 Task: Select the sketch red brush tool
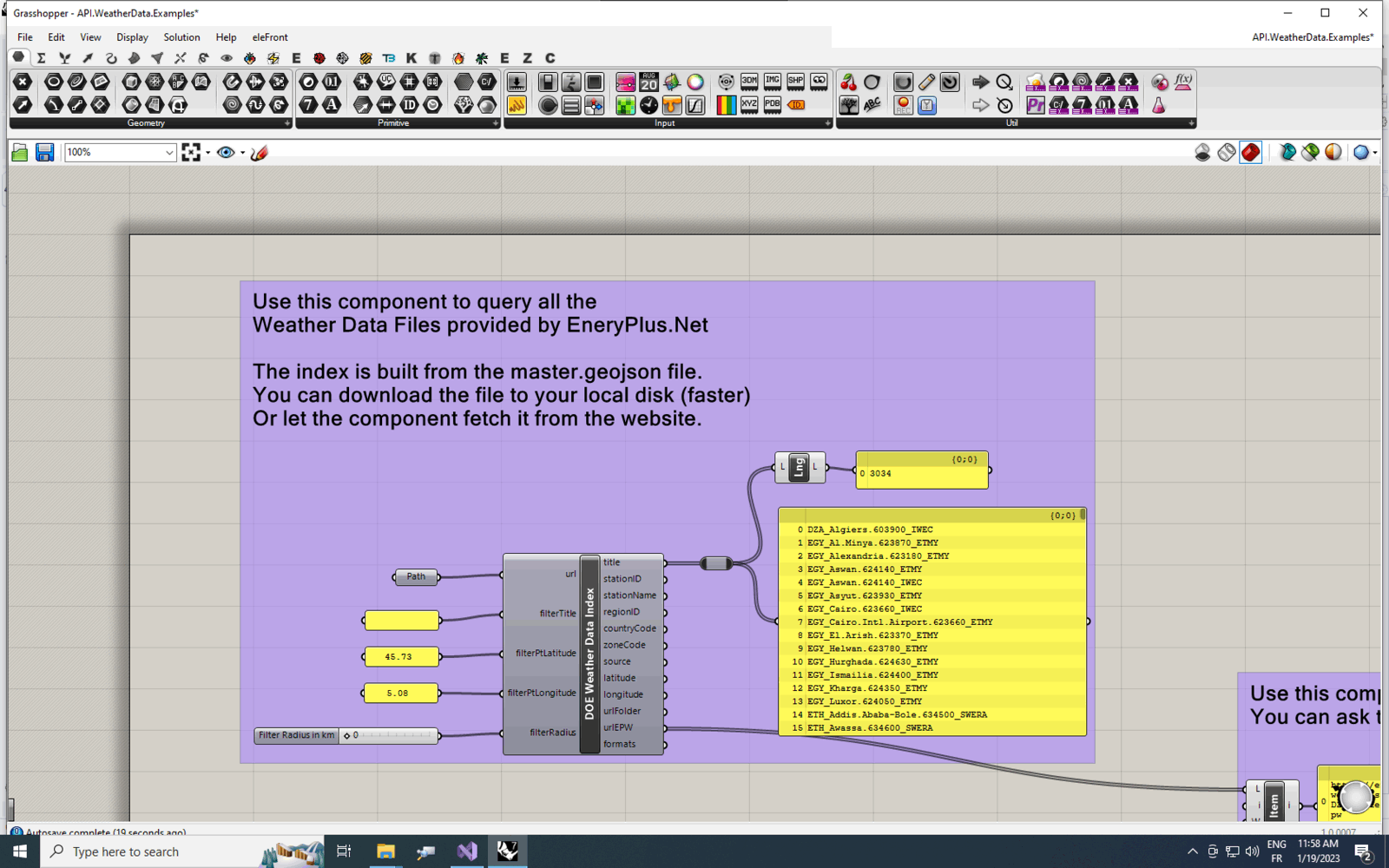tap(259, 153)
